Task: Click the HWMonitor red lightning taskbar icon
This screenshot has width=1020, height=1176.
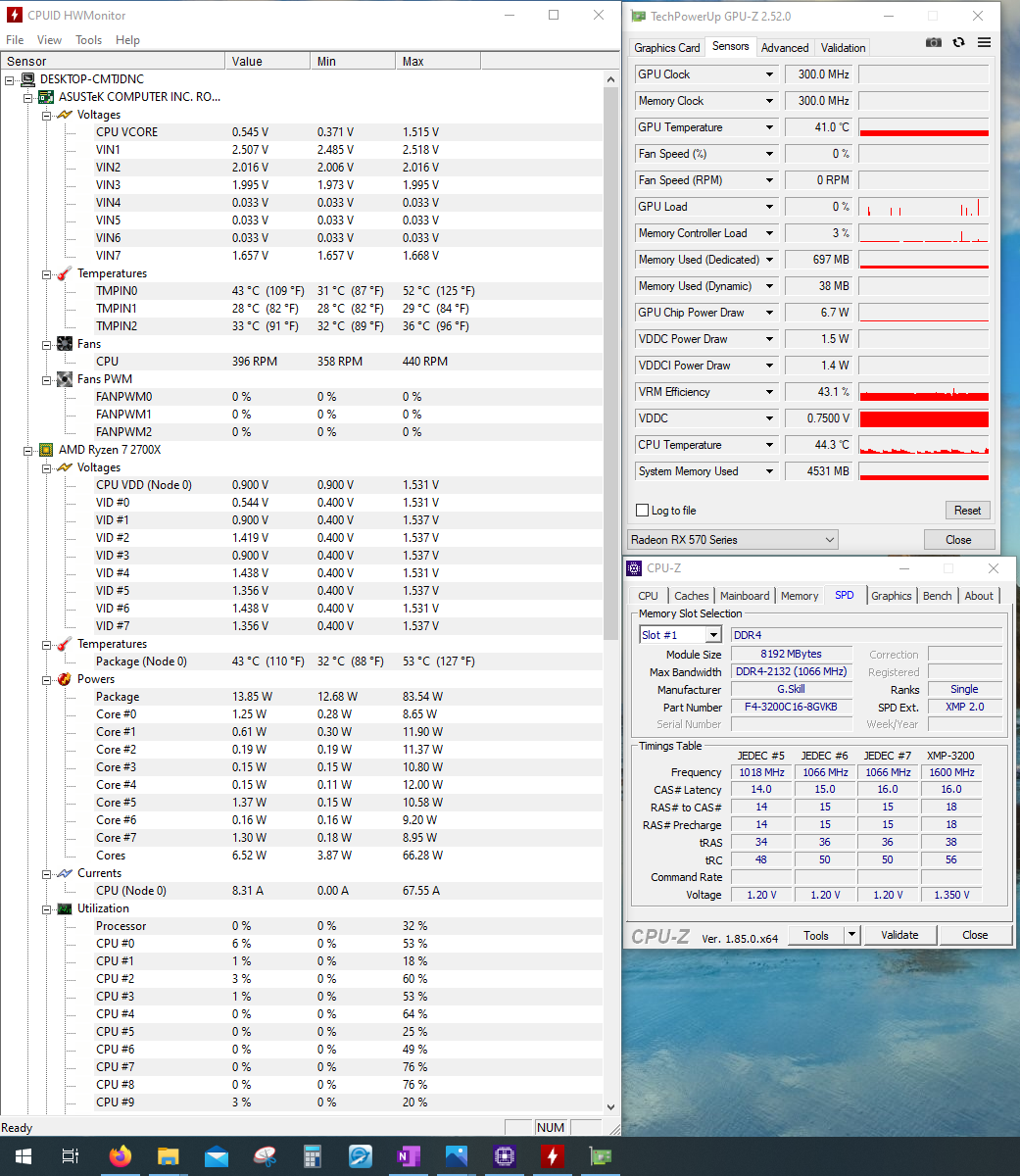Action: (x=553, y=1156)
